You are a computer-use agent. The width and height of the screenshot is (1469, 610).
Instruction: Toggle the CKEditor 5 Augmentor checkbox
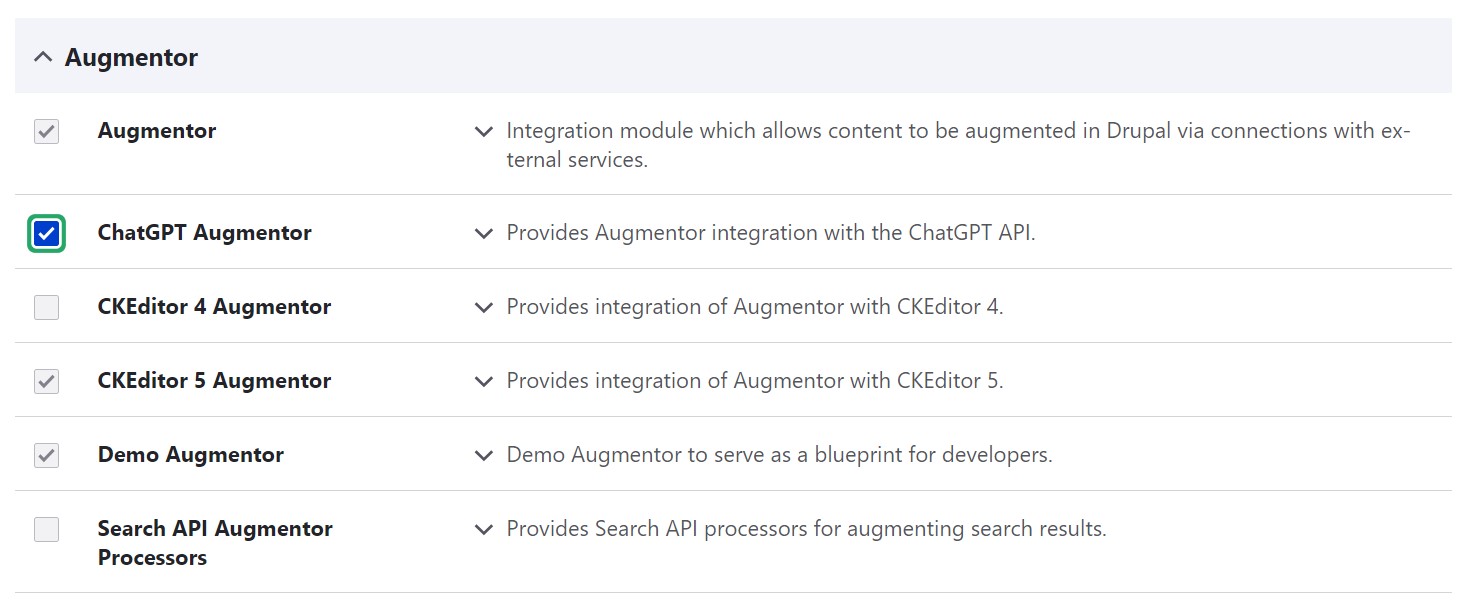tap(47, 381)
